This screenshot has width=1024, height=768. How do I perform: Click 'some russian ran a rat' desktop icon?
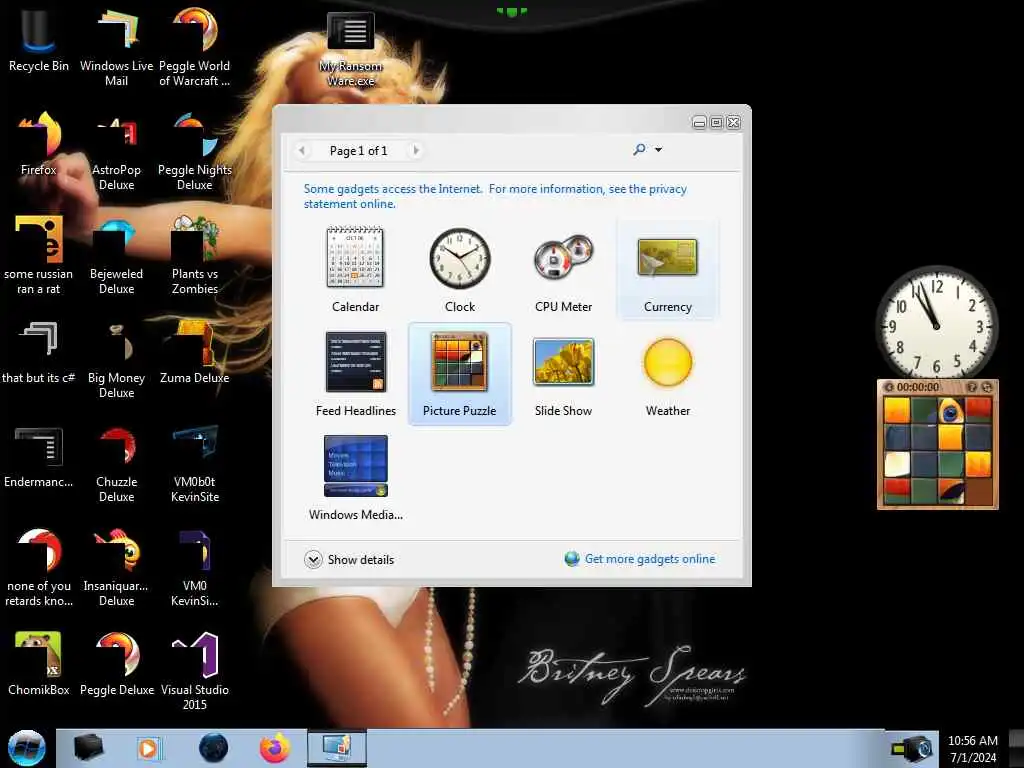tap(39, 256)
